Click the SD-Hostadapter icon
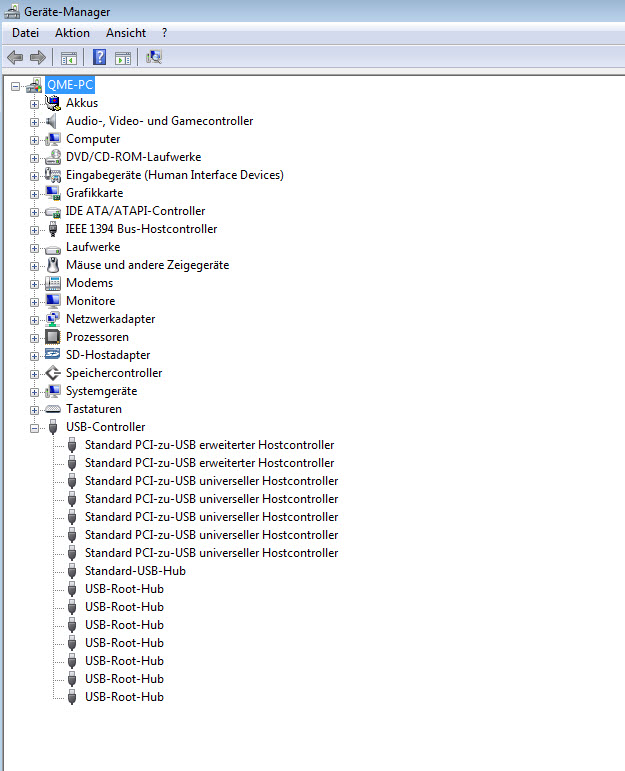The height and width of the screenshot is (771, 625). point(53,354)
